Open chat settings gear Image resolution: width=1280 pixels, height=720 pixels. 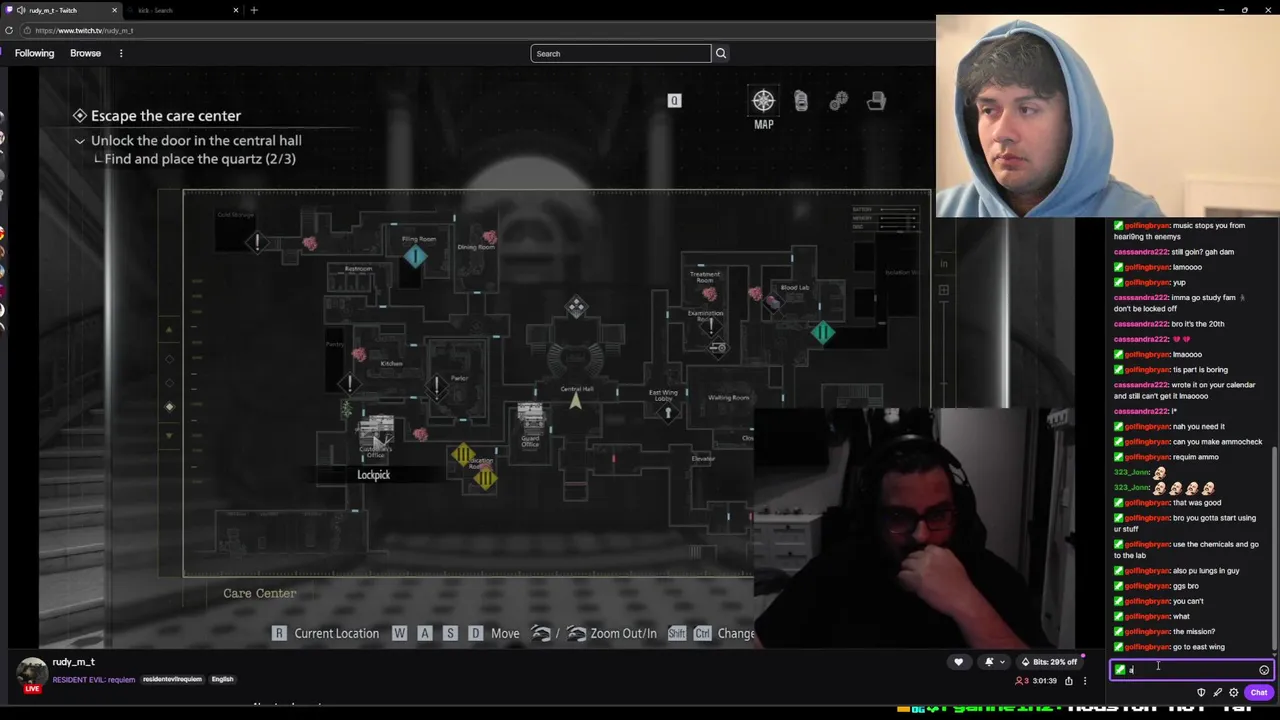pyautogui.click(x=1233, y=692)
